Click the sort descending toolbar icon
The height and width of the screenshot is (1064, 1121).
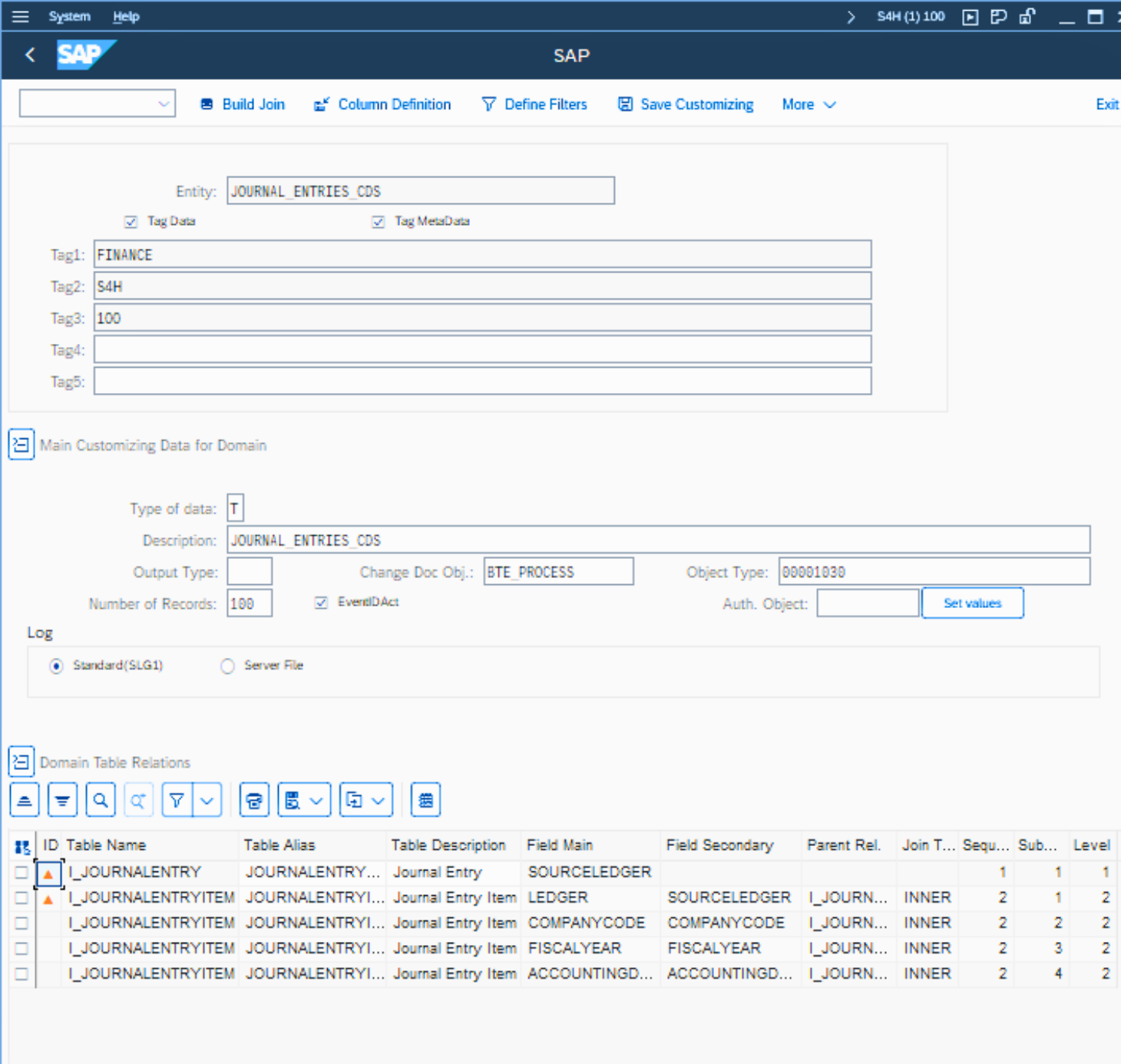(62, 801)
